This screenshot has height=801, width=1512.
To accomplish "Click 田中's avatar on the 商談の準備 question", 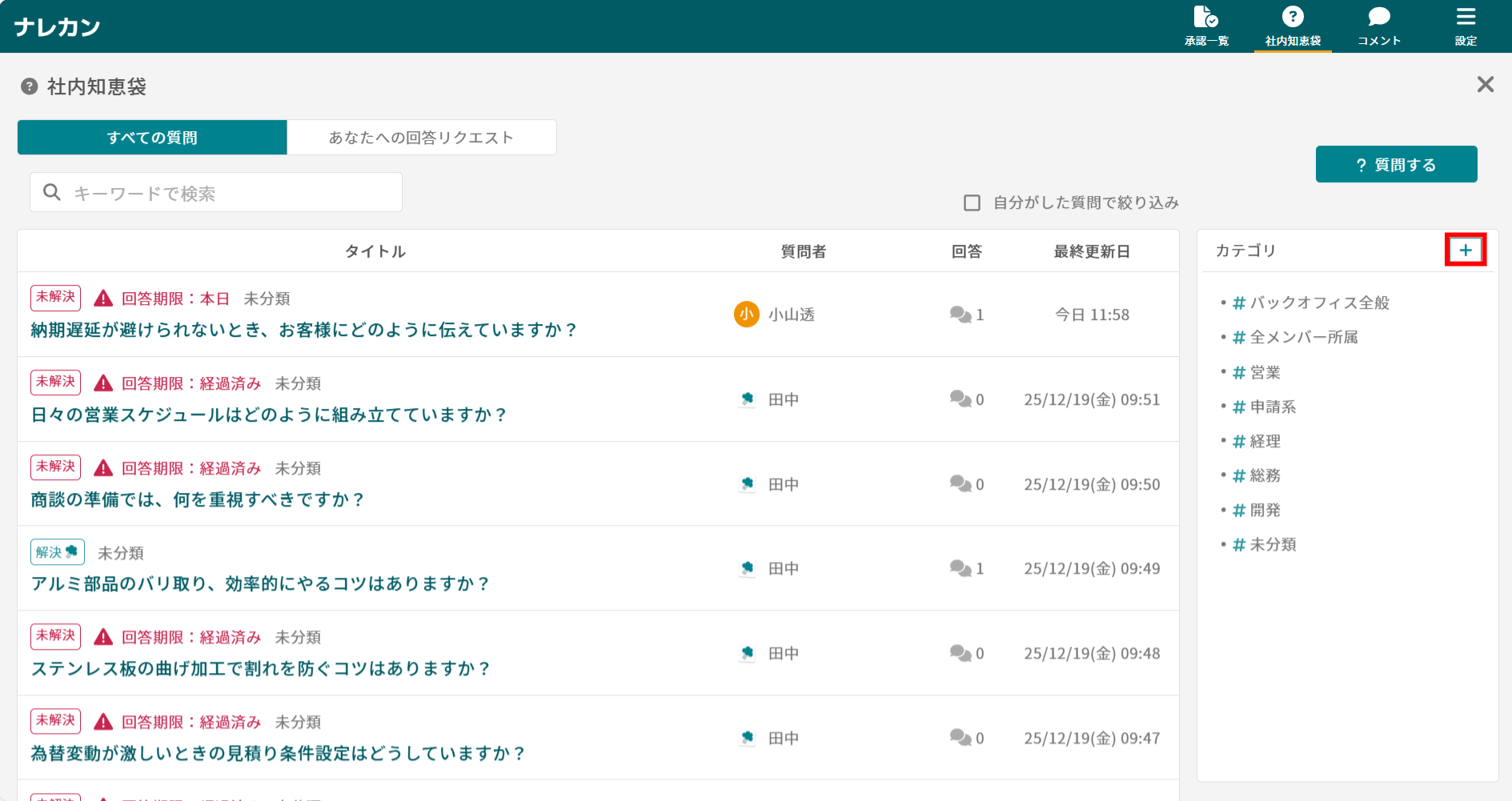I will tap(746, 483).
